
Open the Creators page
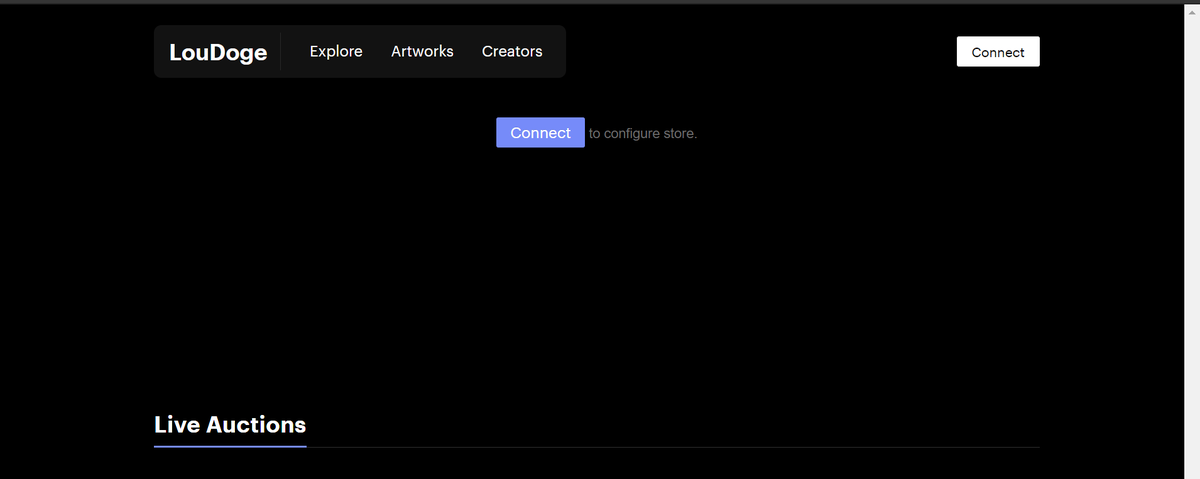pyautogui.click(x=512, y=51)
